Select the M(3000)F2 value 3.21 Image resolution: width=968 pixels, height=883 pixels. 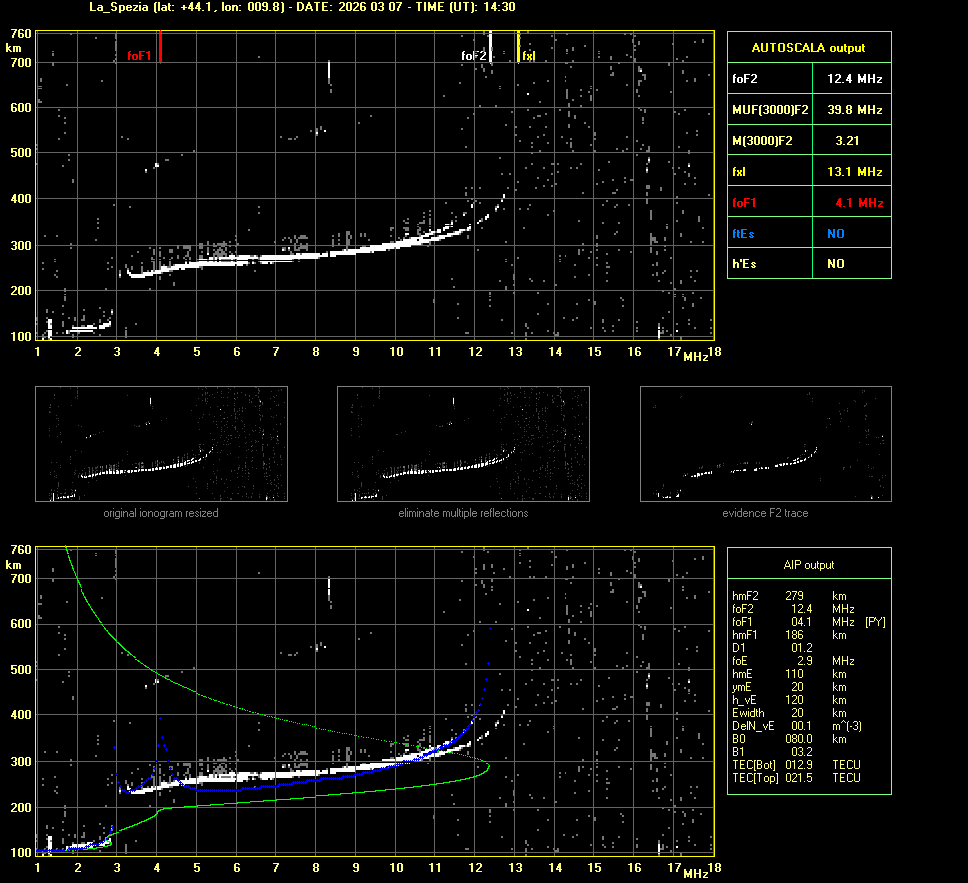click(848, 141)
